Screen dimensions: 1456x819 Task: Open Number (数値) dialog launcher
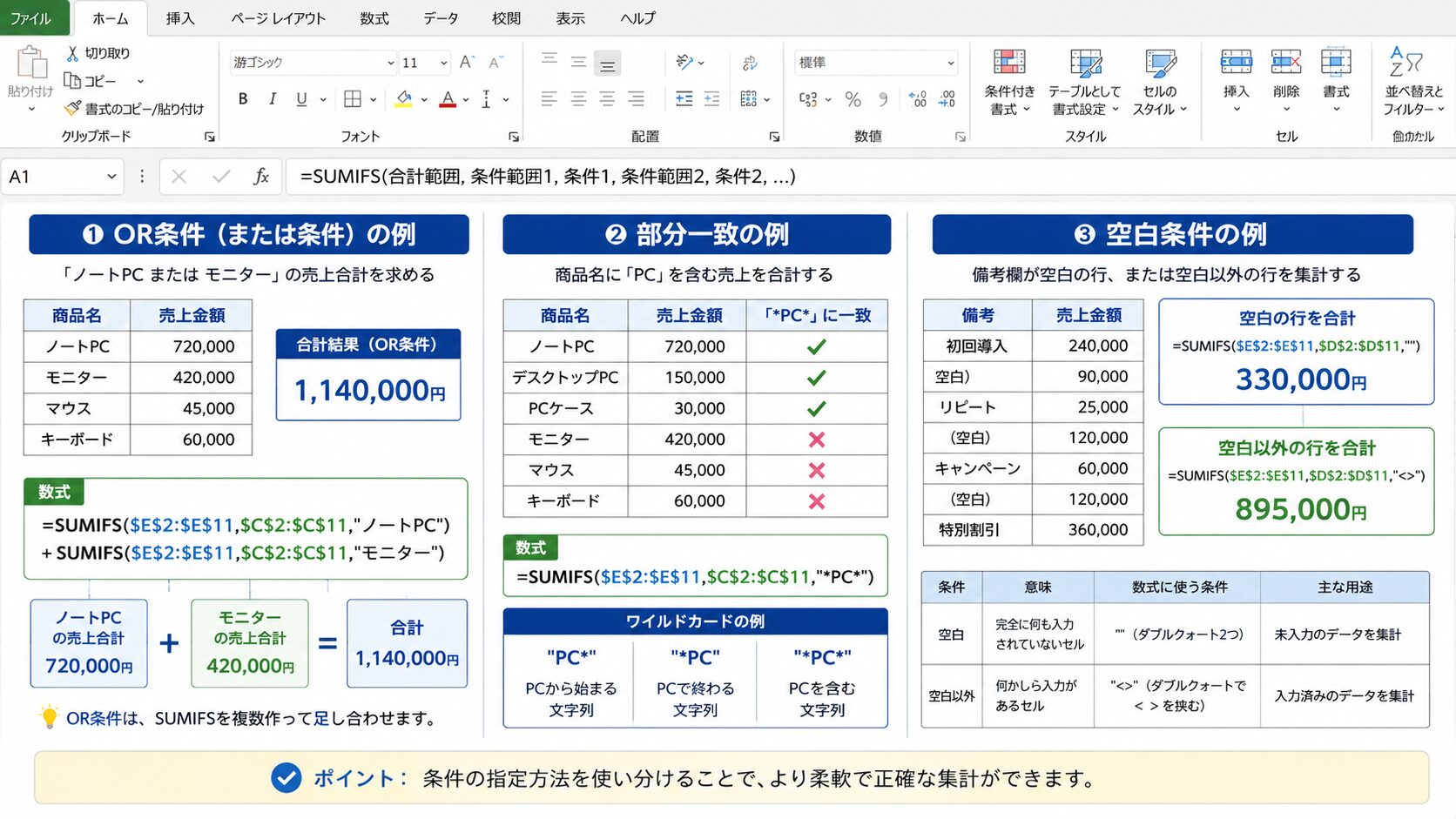coord(961,137)
